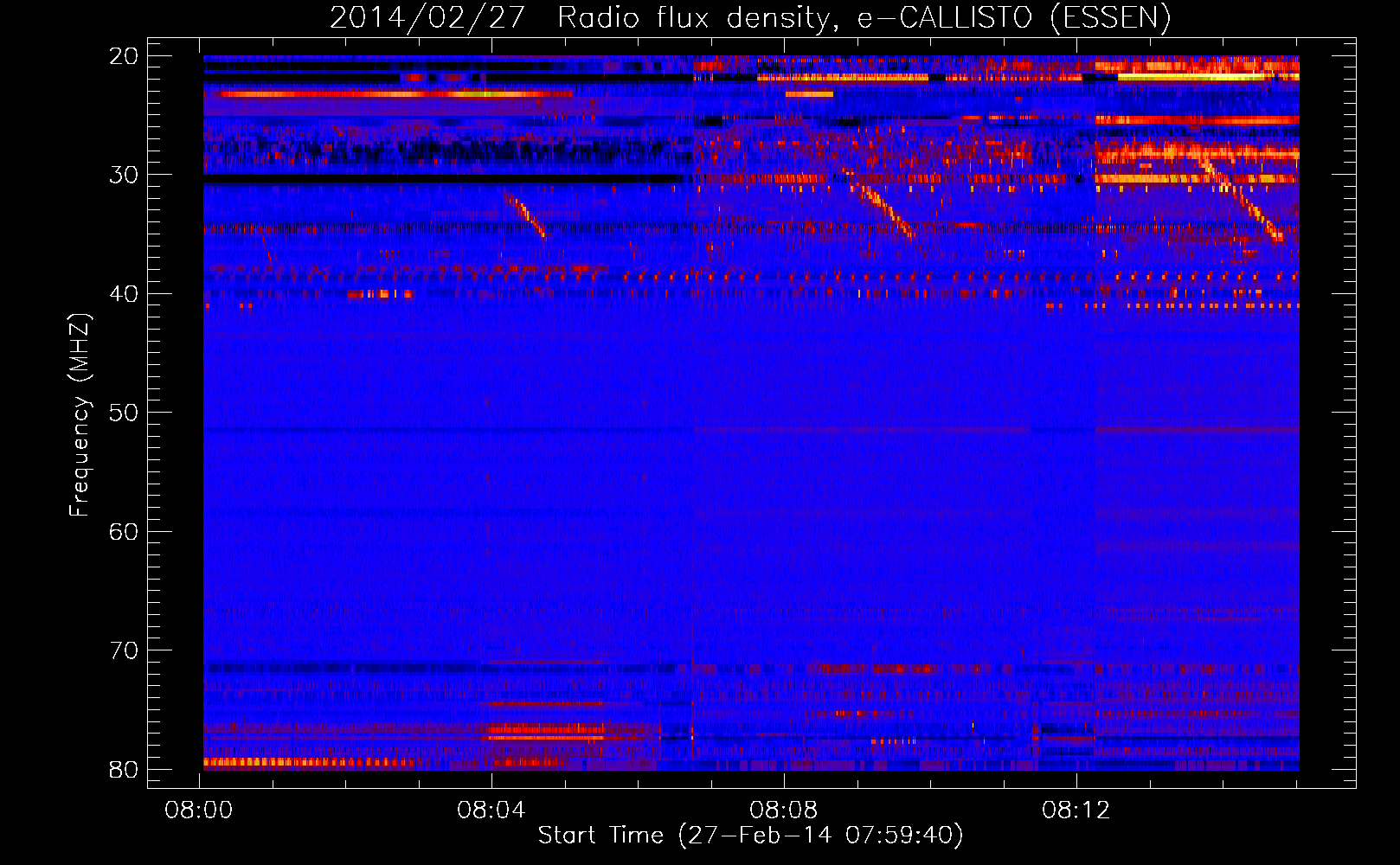1400x865 pixels.
Task: Click the 08:04 time tick label
Action: point(491,811)
